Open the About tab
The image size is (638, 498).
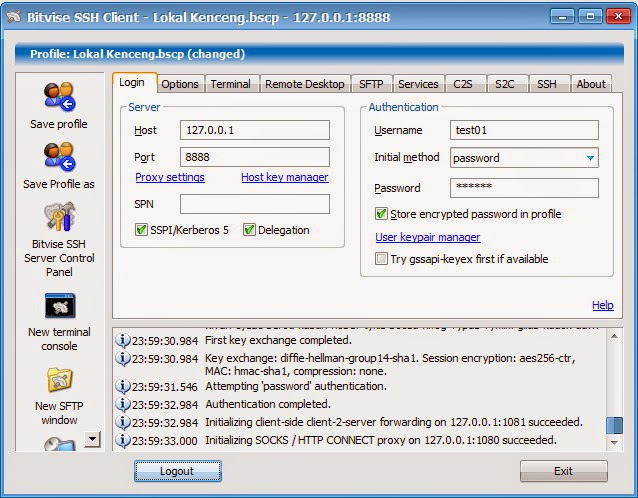[591, 84]
